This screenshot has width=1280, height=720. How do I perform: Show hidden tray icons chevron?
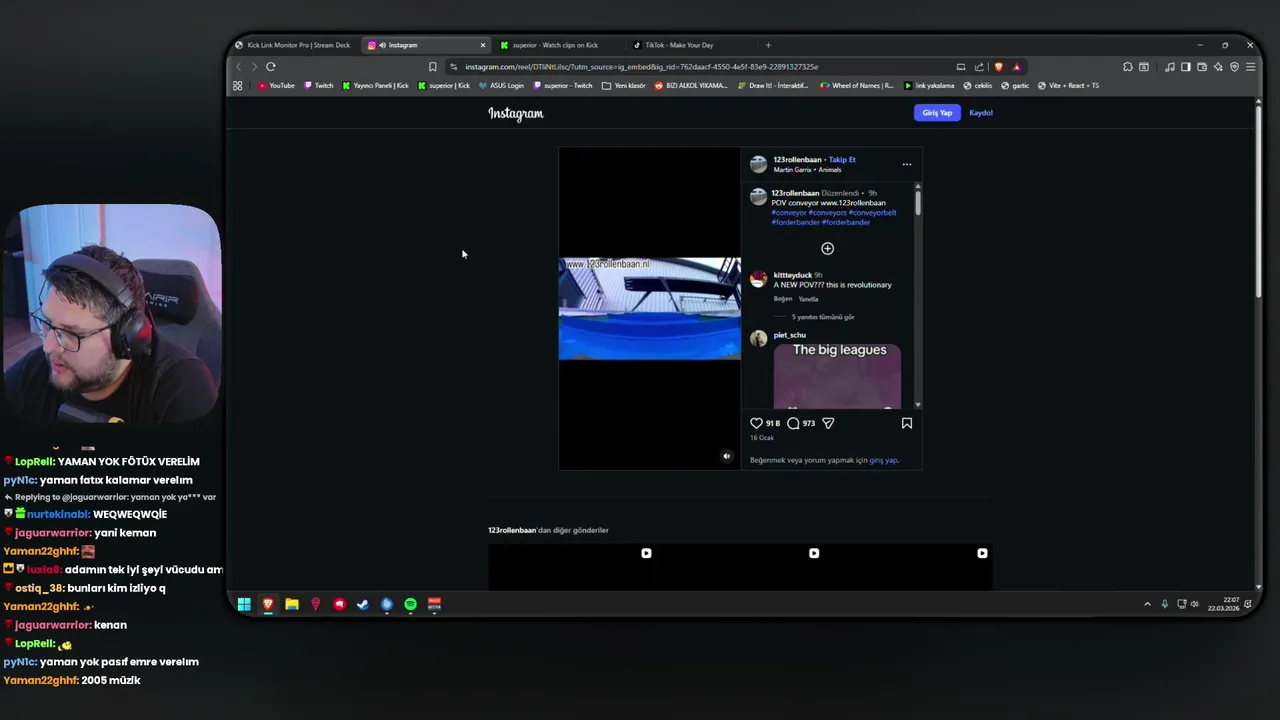click(1147, 604)
